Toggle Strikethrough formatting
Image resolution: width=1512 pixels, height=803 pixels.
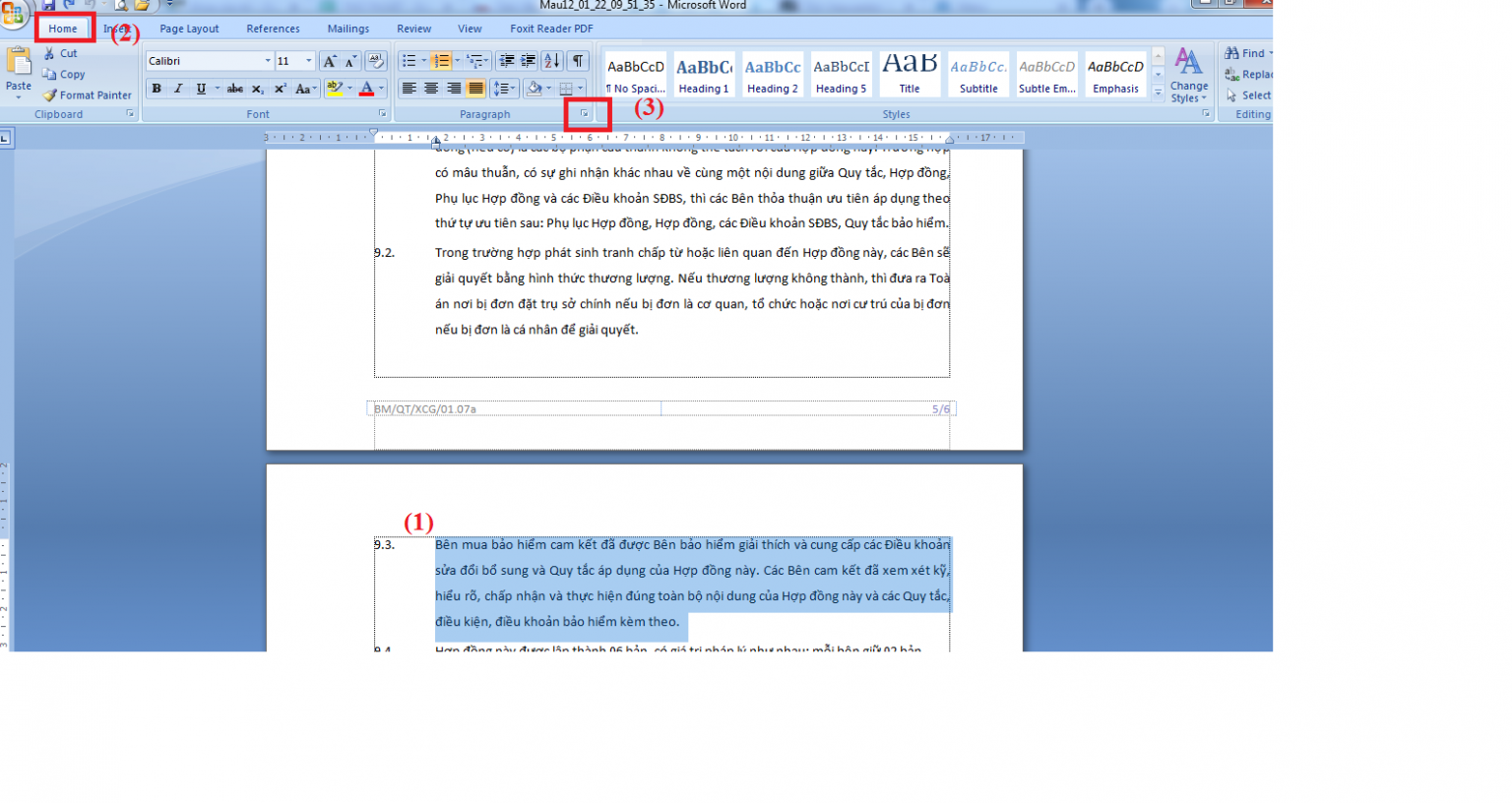[234, 89]
